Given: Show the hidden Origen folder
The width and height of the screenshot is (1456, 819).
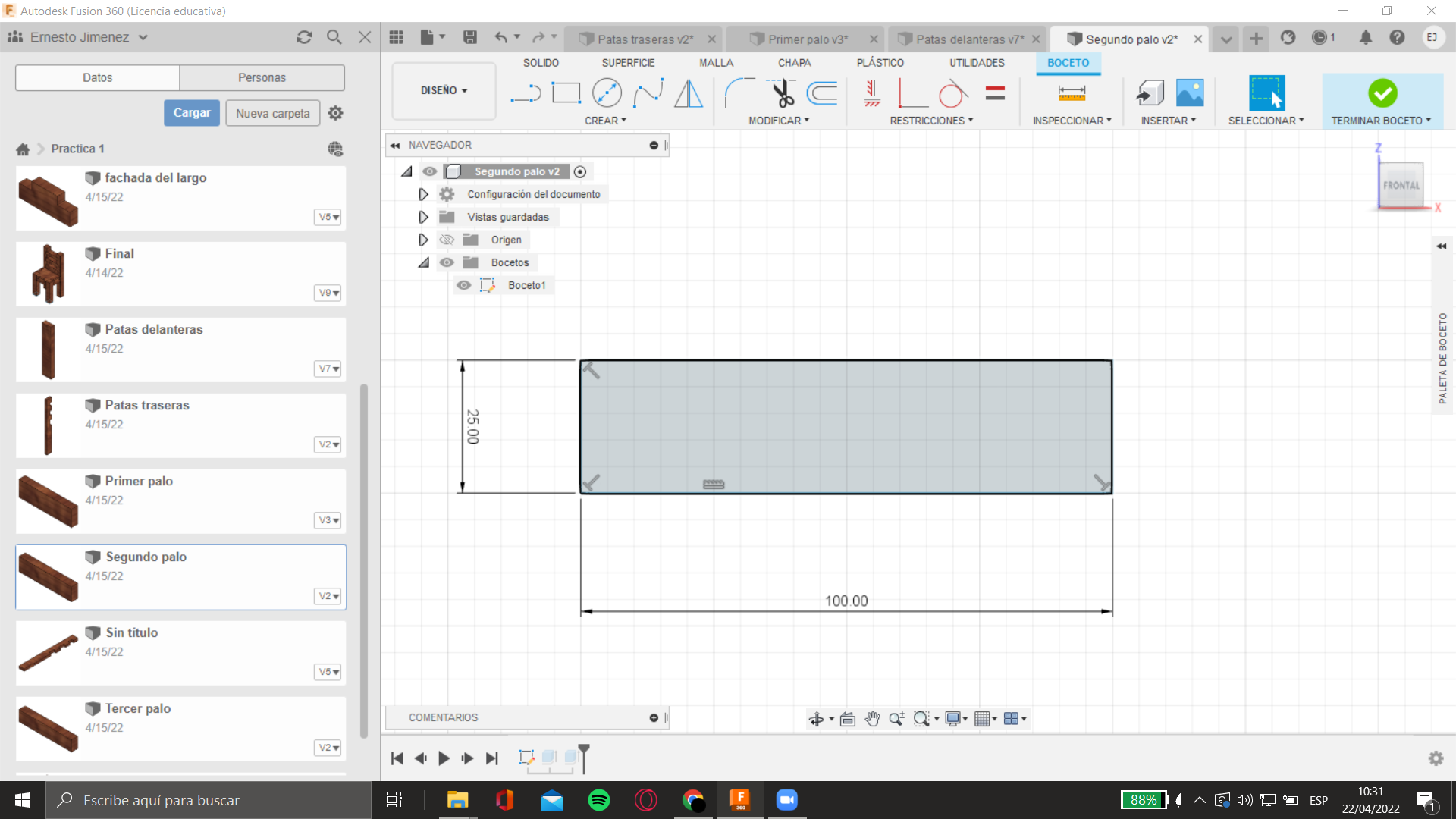Looking at the screenshot, I should pyautogui.click(x=447, y=240).
